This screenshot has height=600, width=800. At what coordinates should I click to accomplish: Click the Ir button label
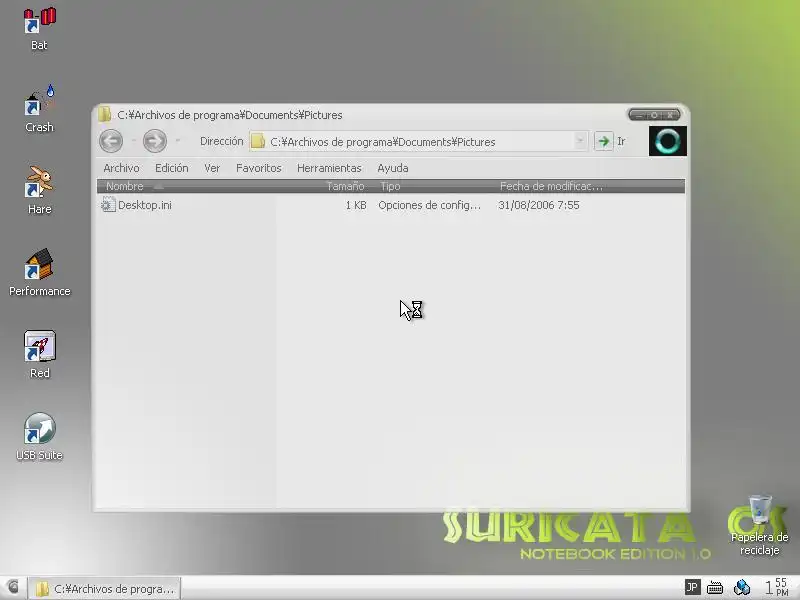tap(621, 141)
